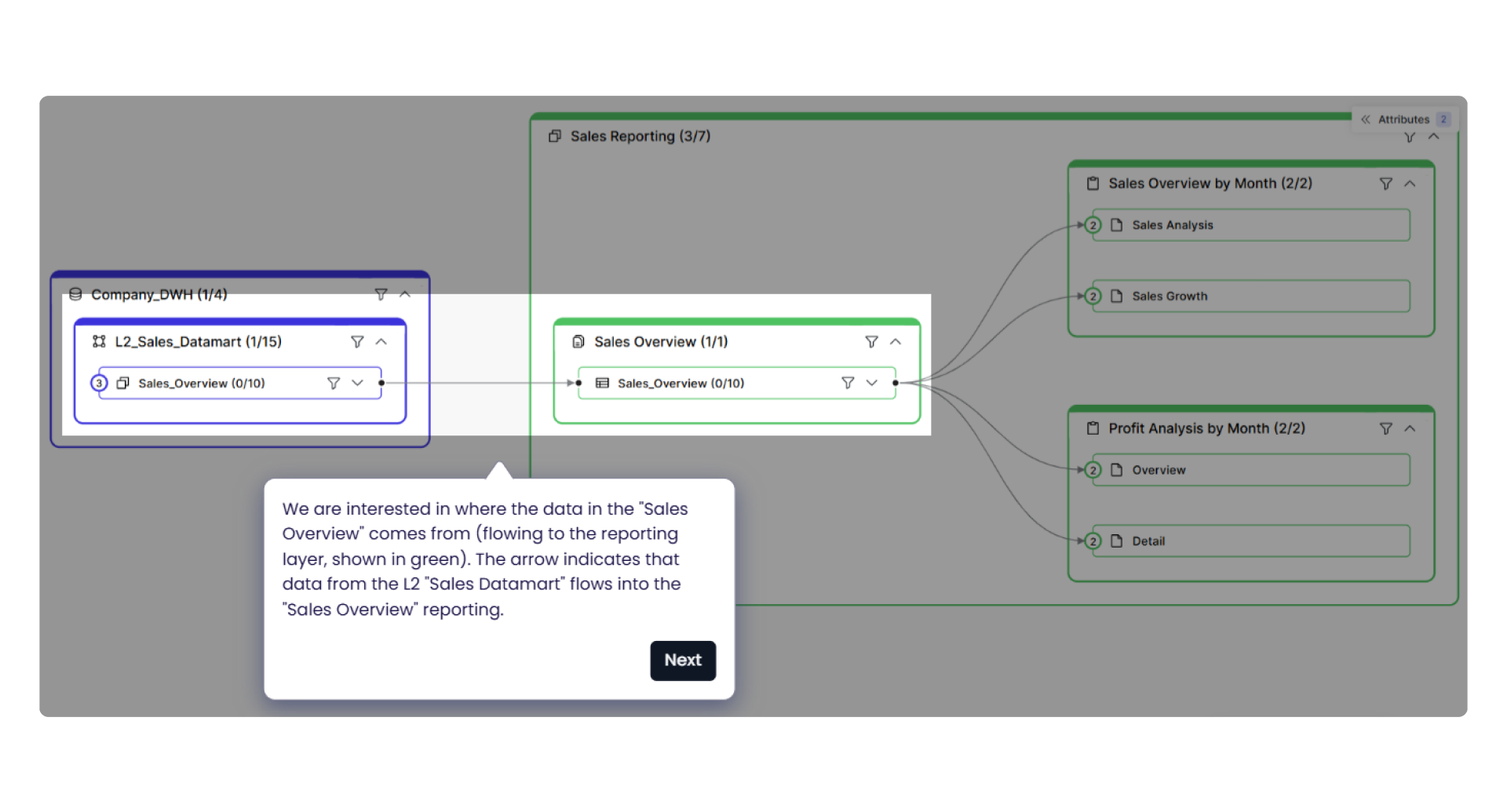Click the database icon beside Company_DWH
This screenshot has height=812, width=1507.
[x=75, y=294]
